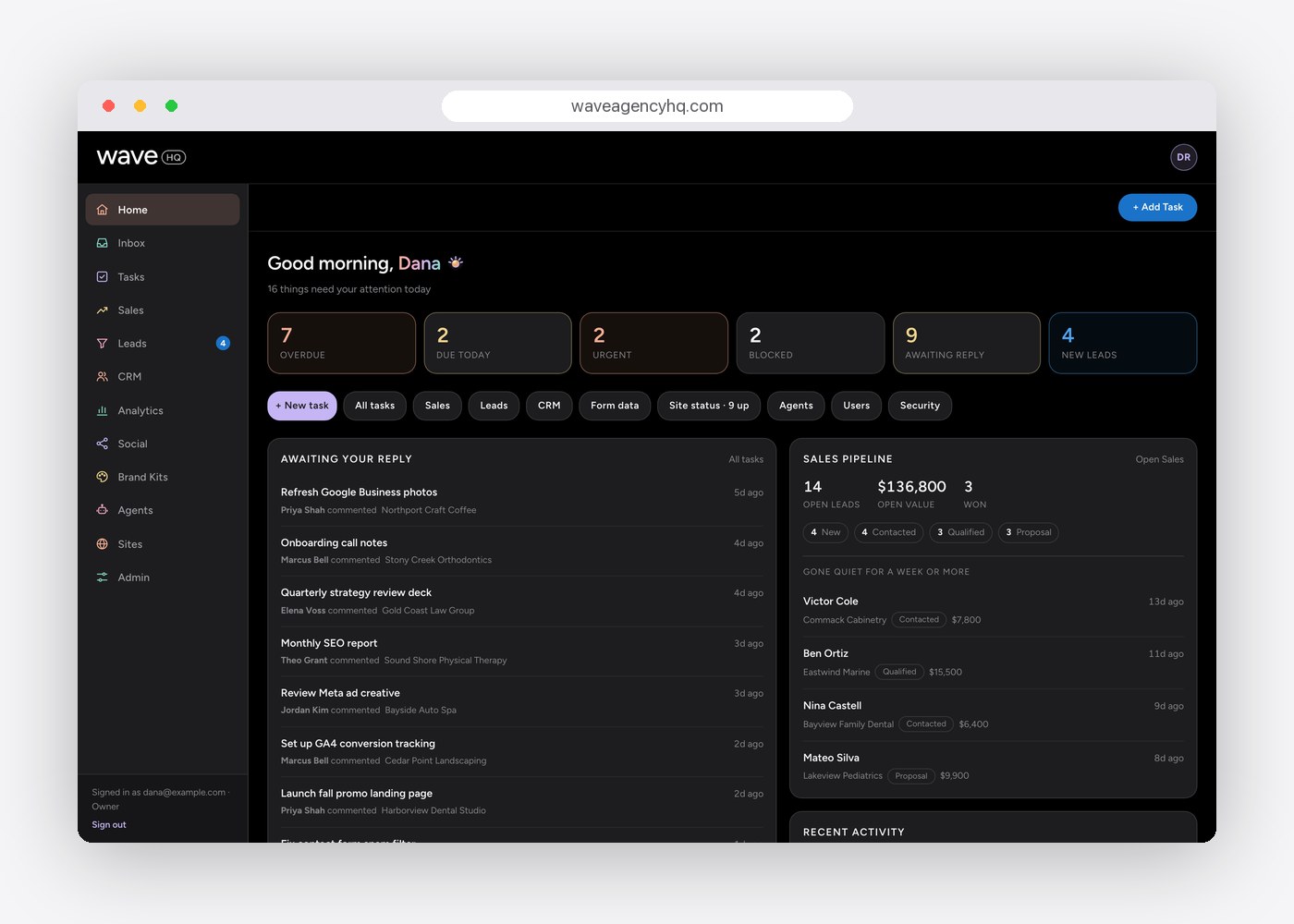This screenshot has height=924, width=1294.
Task: Select the Form data pill
Action: click(x=615, y=406)
